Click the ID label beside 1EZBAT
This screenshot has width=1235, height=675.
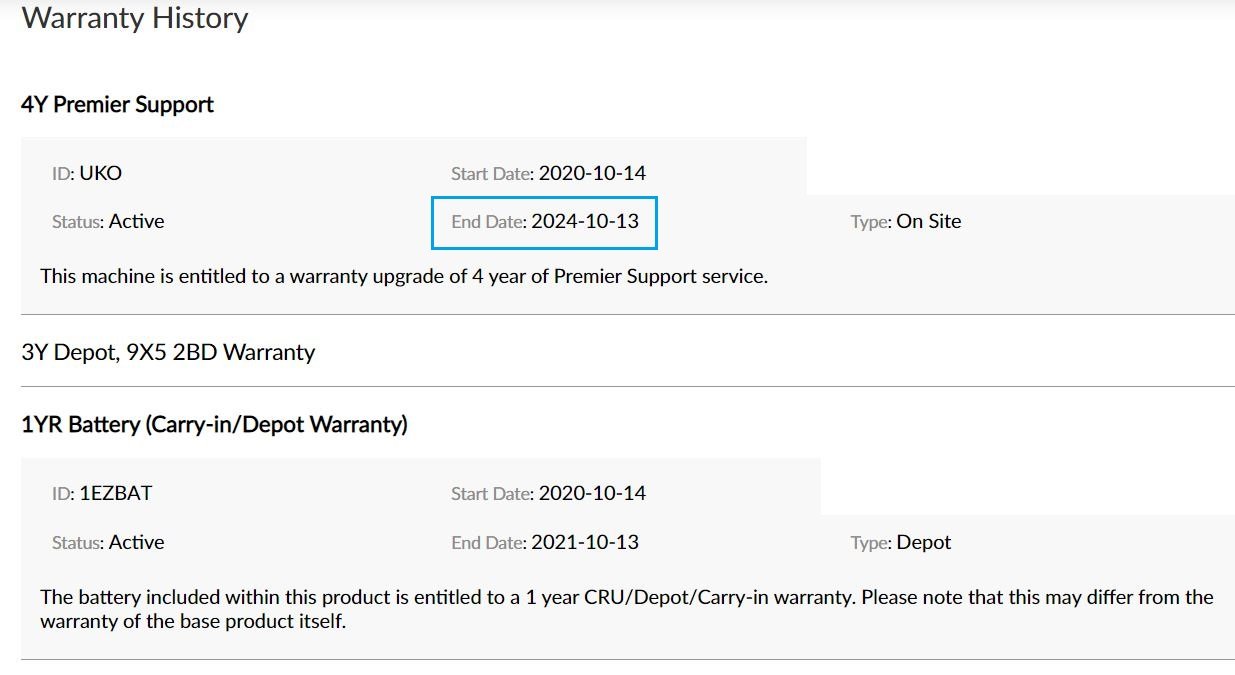tap(63, 493)
